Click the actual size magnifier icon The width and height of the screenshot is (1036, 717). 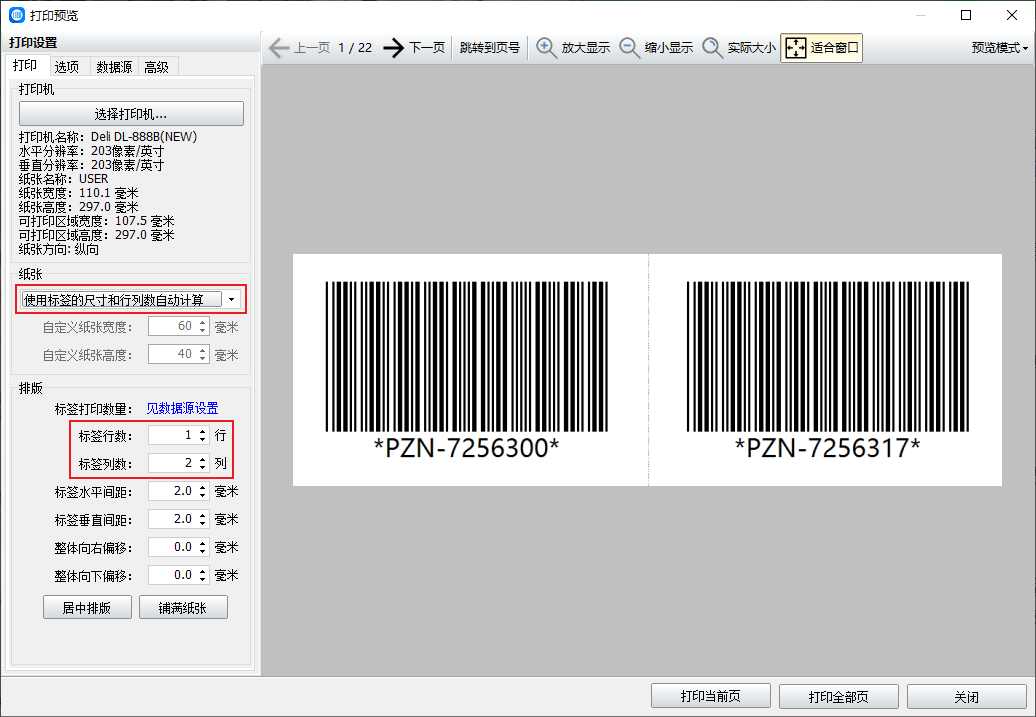[x=712, y=48]
